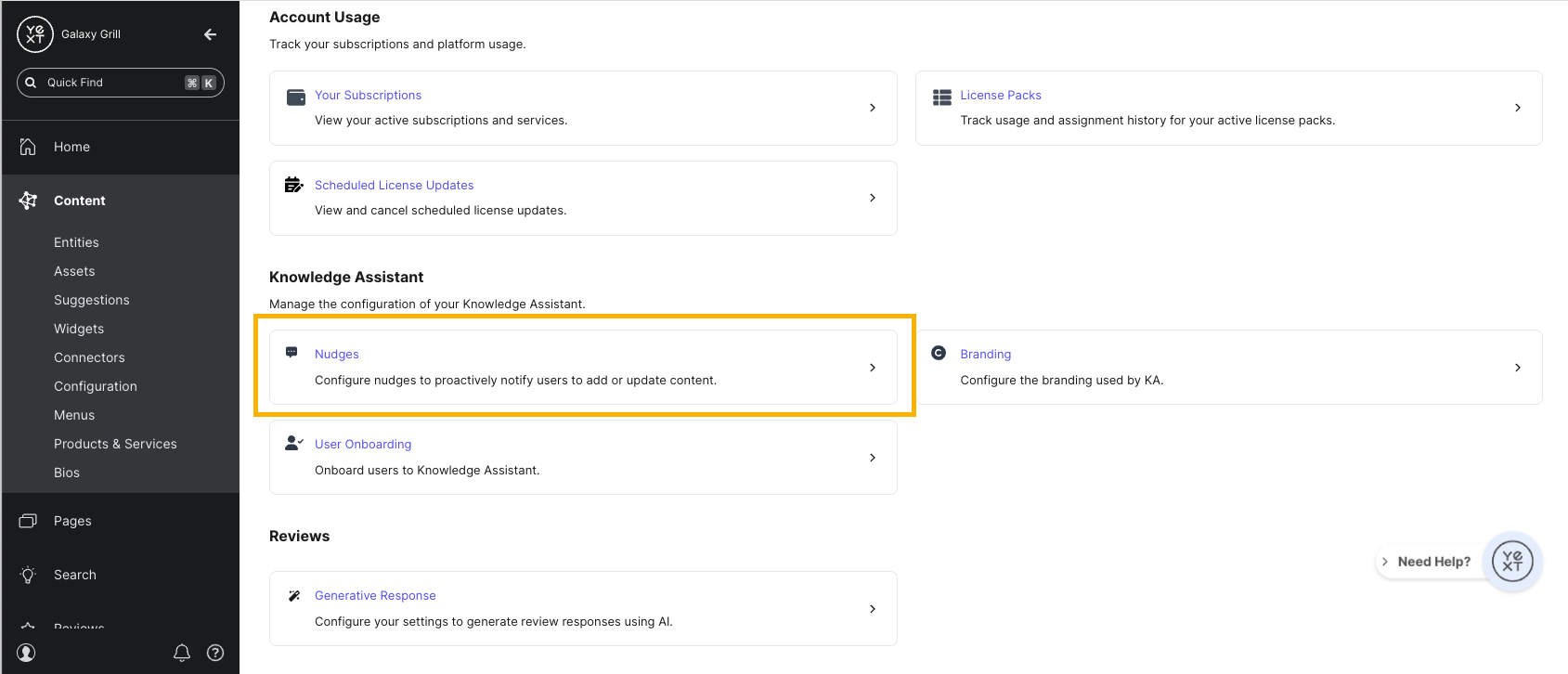Image resolution: width=1568 pixels, height=674 pixels.
Task: Follow the Your Subscriptions link
Action: coord(368,95)
